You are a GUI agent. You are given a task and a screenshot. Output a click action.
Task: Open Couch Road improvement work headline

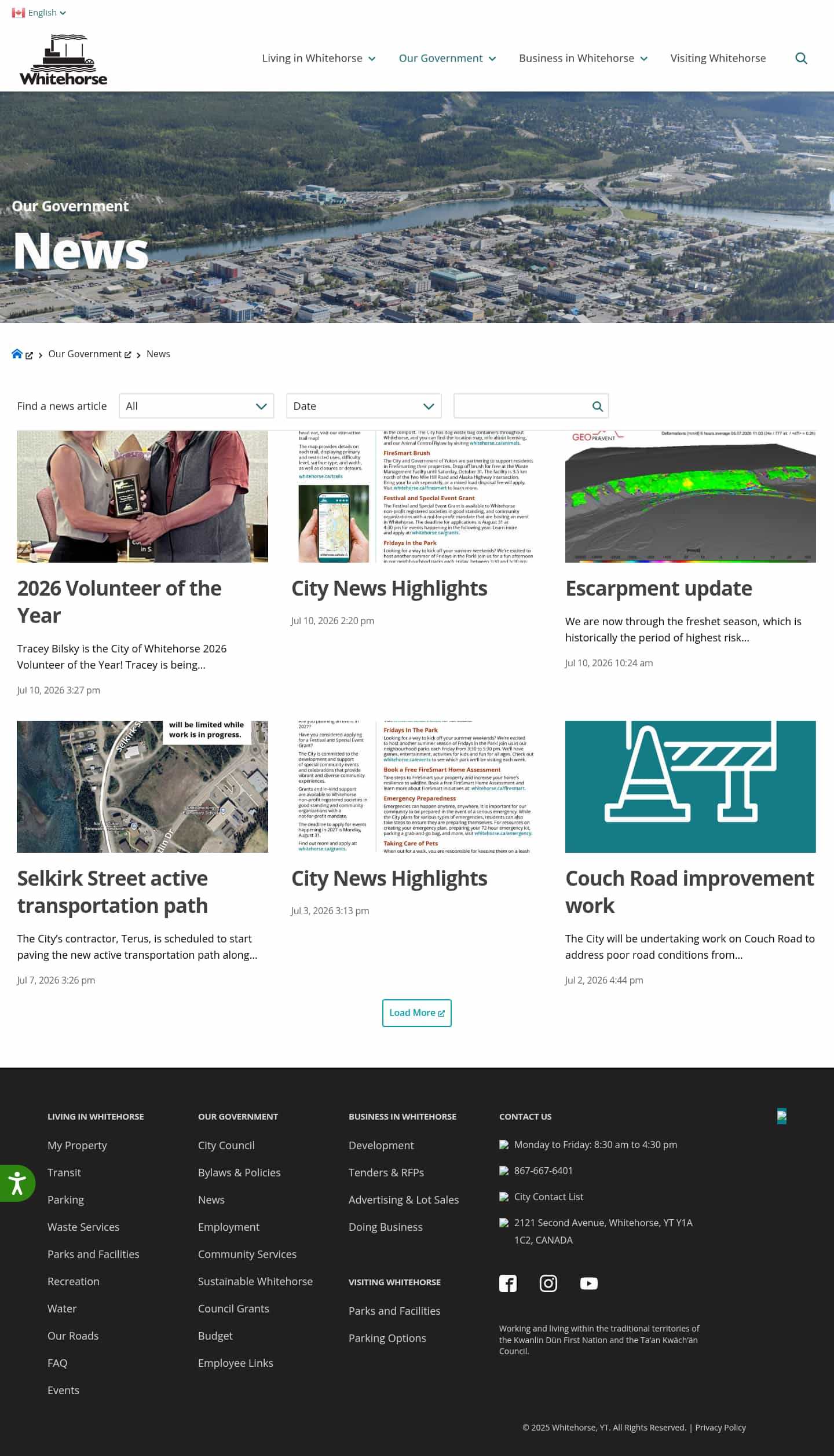pos(690,892)
